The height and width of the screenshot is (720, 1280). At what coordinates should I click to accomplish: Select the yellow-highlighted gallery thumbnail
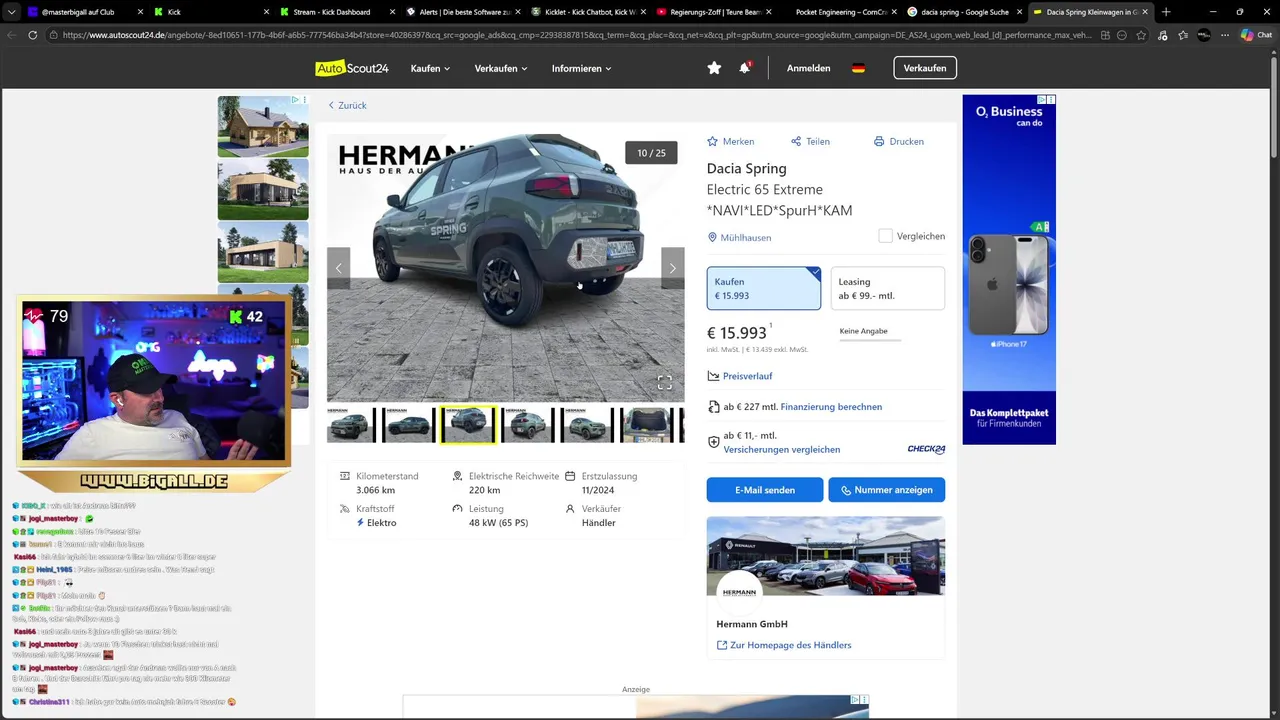468,425
